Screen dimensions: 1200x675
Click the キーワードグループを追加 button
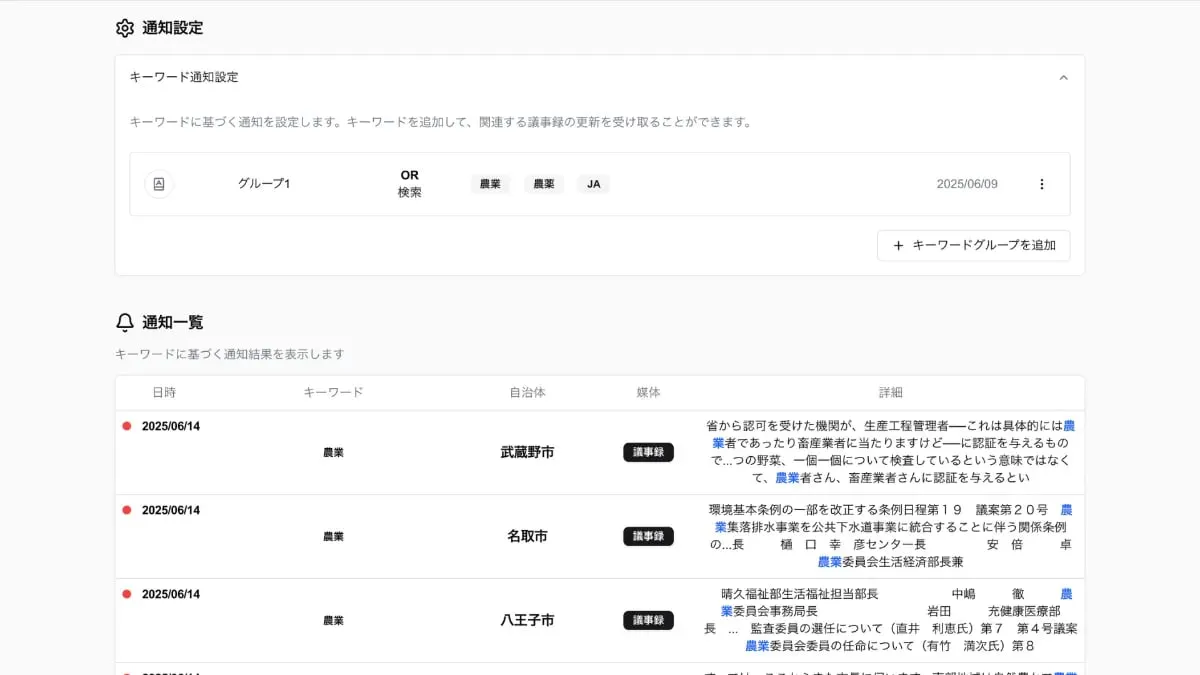click(972, 245)
